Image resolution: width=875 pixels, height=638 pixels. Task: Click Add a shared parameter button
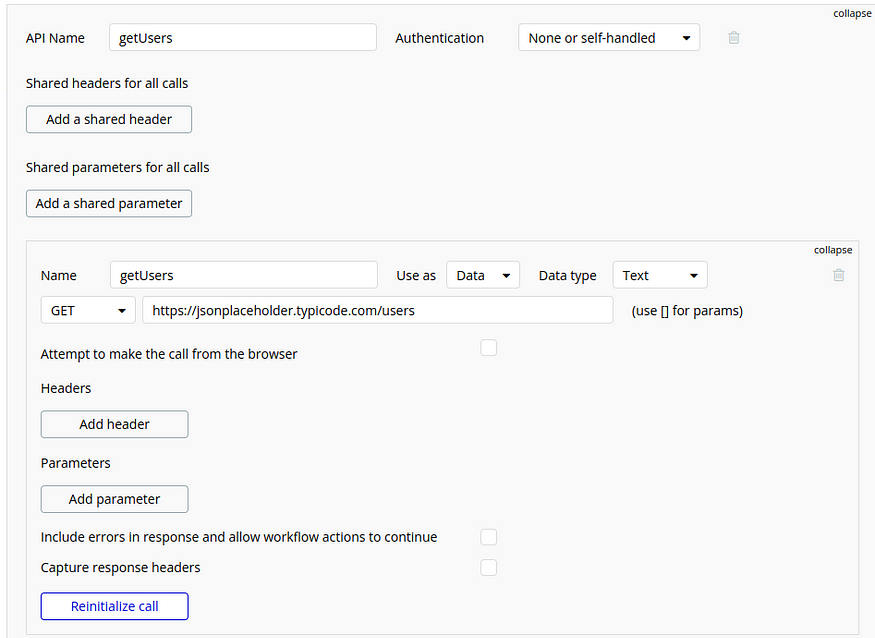[109, 204]
